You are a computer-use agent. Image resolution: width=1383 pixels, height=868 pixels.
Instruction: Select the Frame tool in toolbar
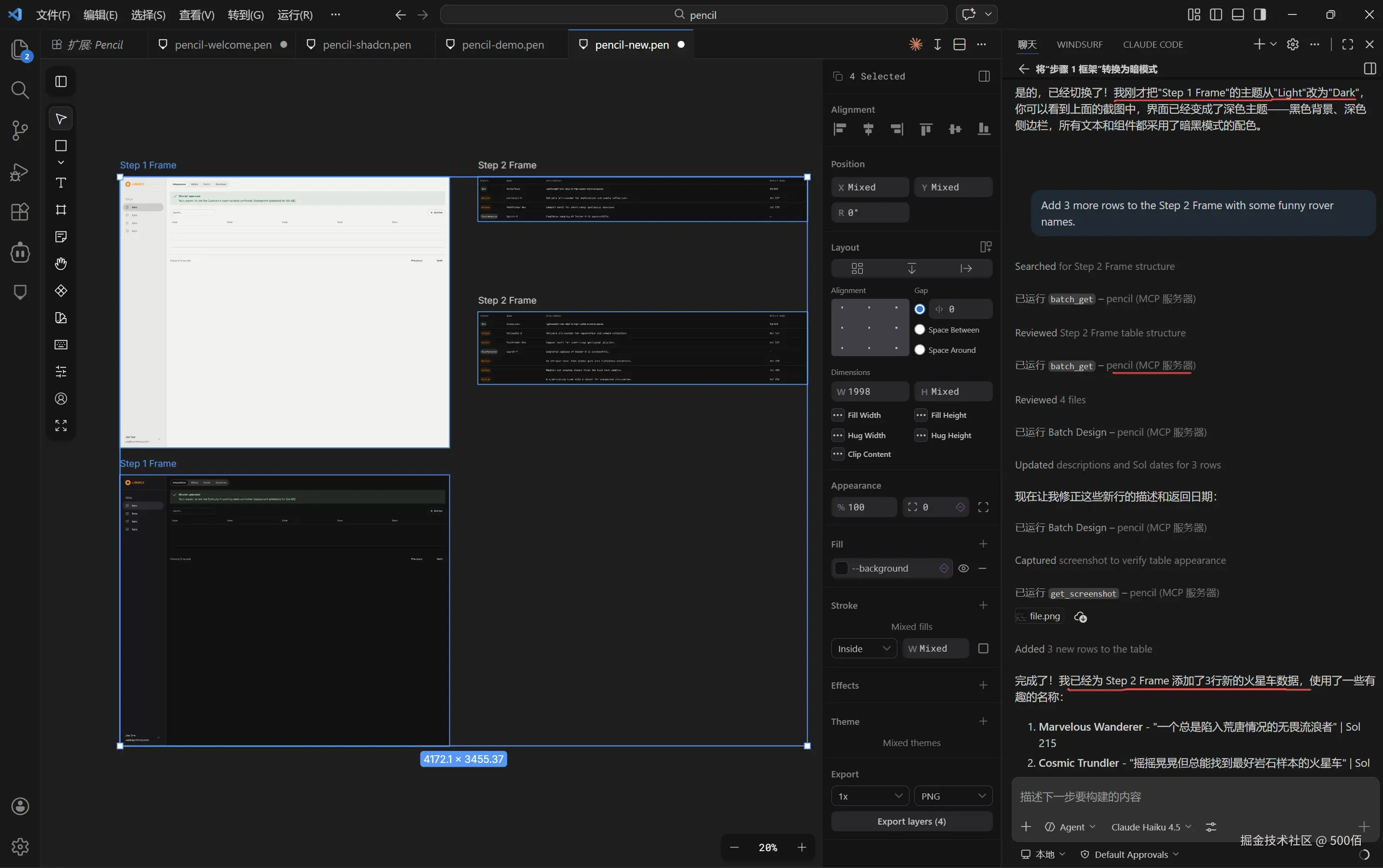point(61,210)
